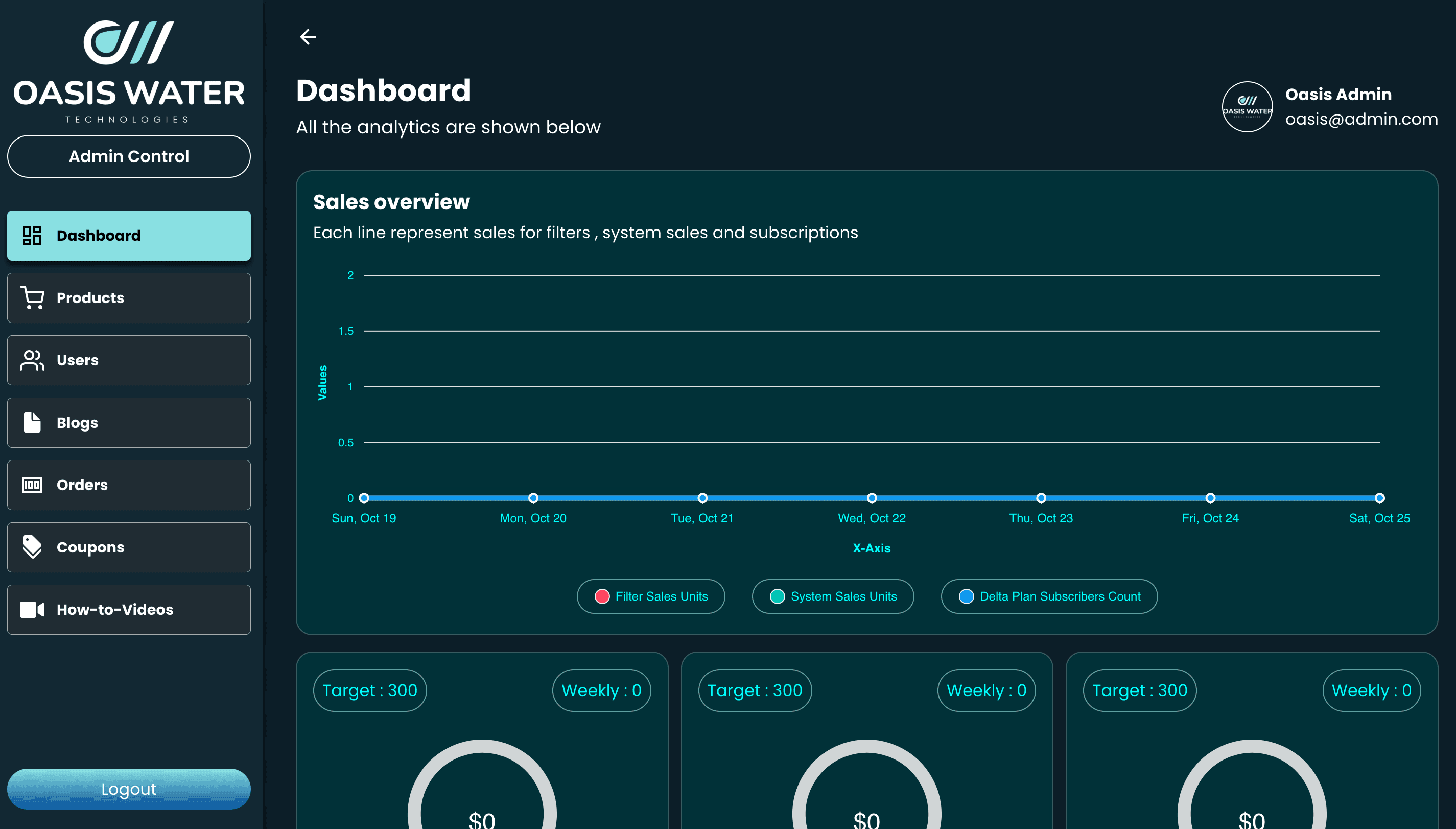1456x829 pixels.
Task: Click the Orders receipt icon
Action: 31,485
